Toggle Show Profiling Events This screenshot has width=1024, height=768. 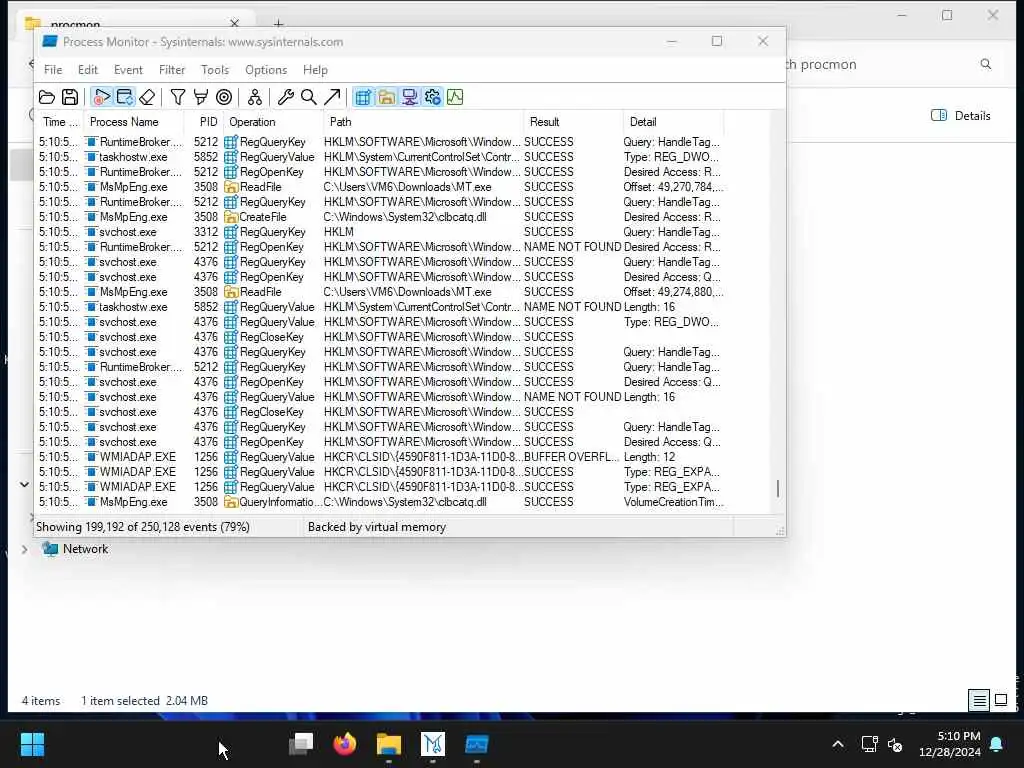tap(455, 97)
